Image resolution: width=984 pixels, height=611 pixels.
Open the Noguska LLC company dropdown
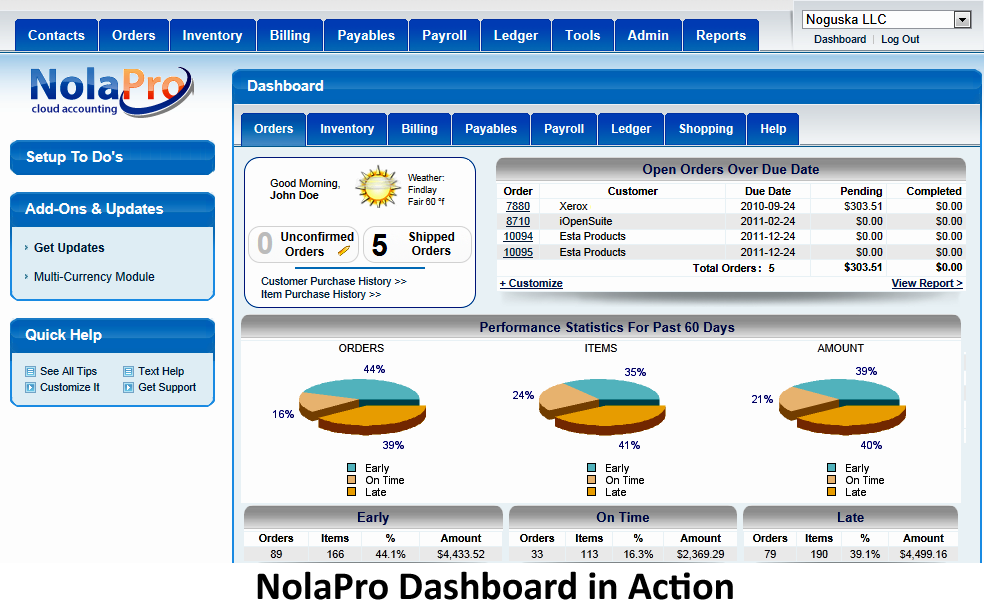pos(962,20)
